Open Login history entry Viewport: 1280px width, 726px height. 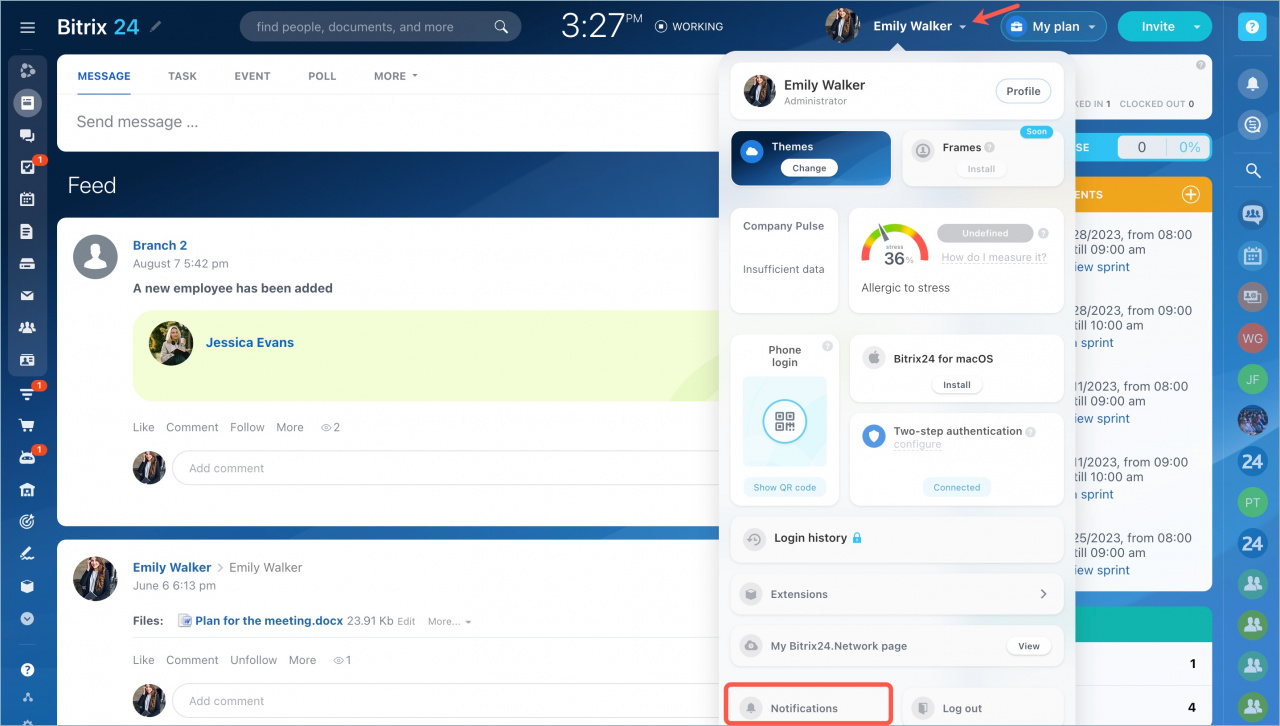point(897,538)
